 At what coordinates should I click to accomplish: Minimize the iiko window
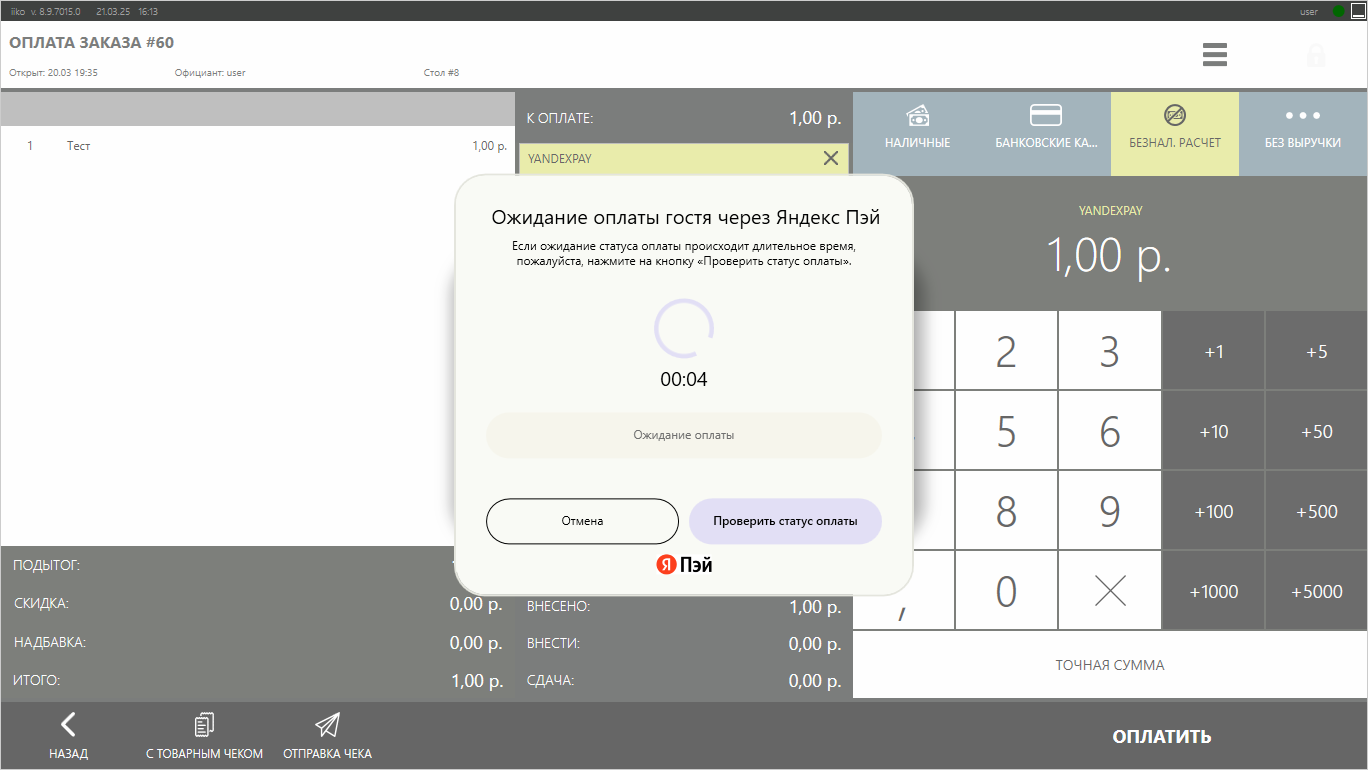pos(1357,11)
